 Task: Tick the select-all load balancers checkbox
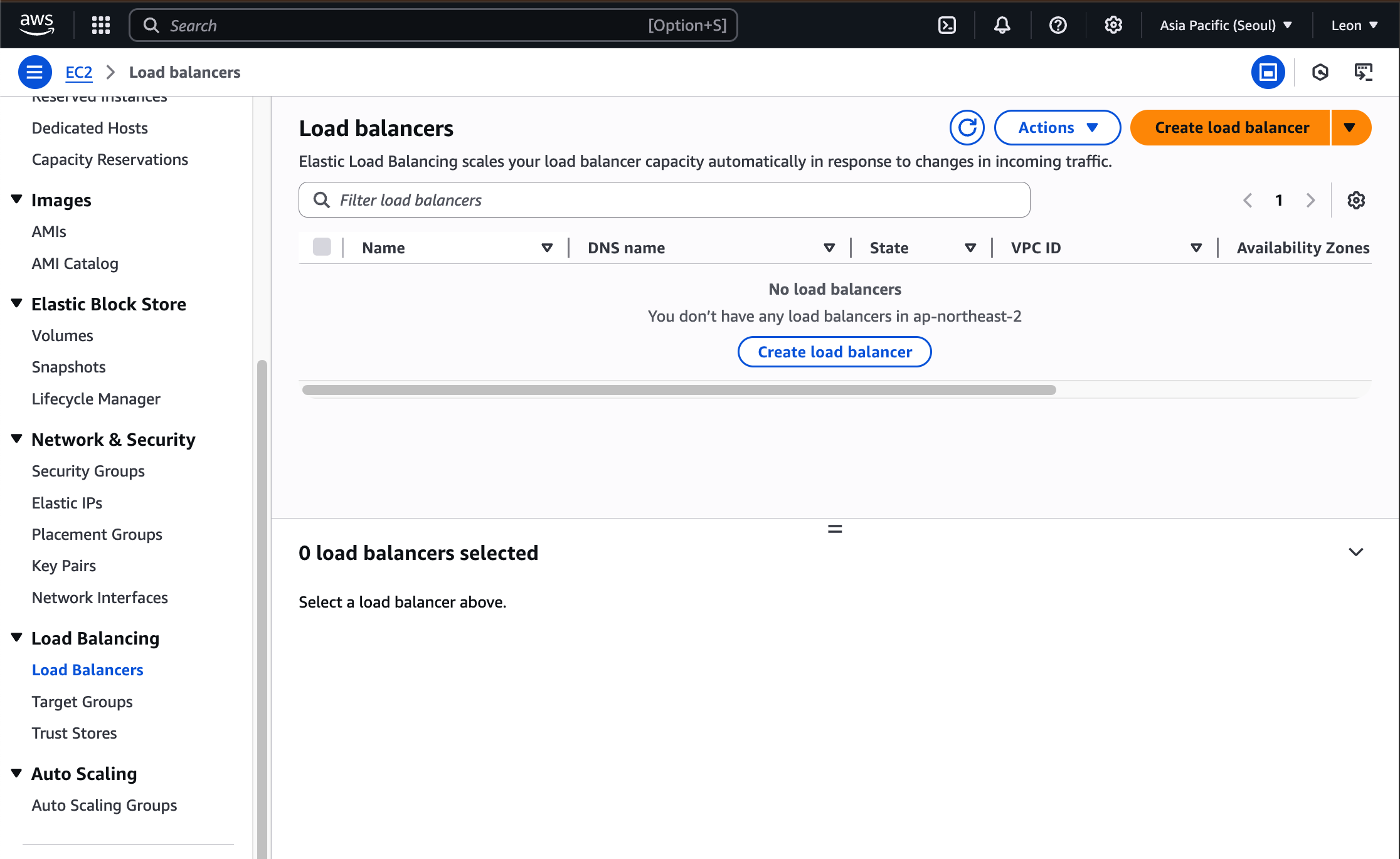322,247
